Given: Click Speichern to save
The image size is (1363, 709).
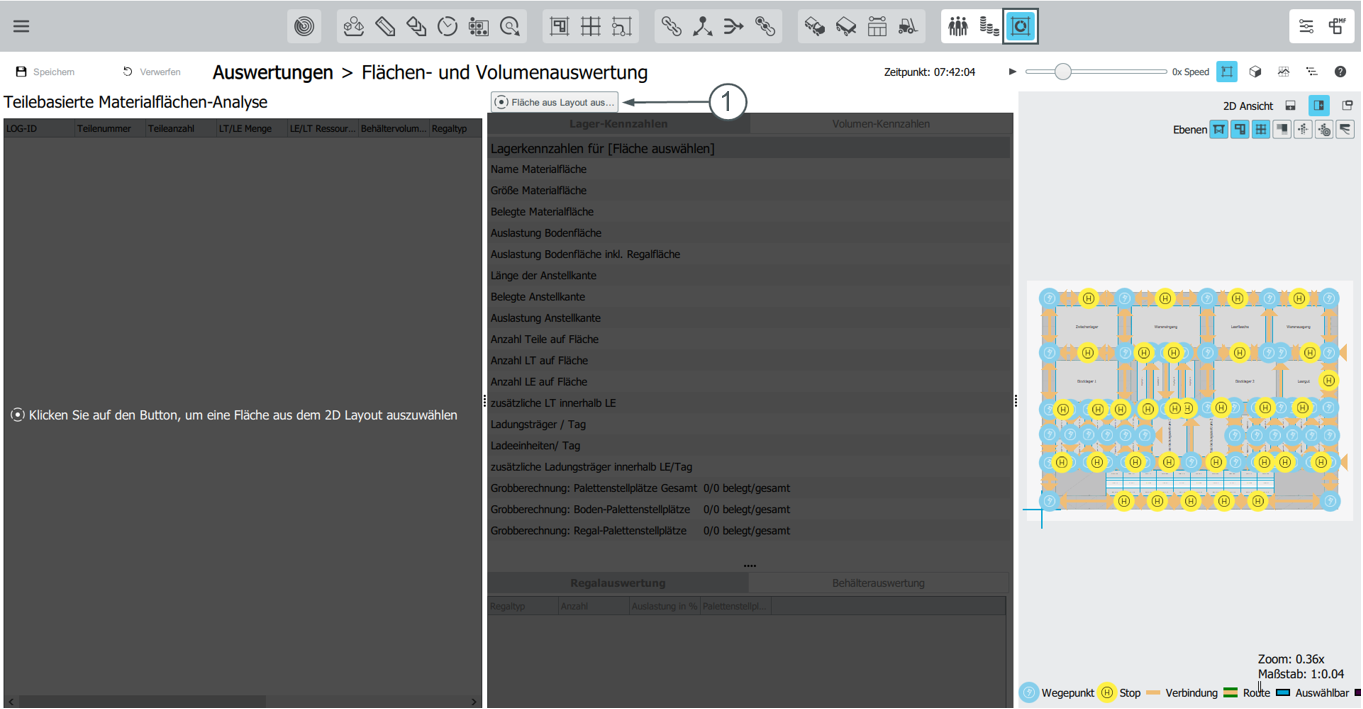Looking at the screenshot, I should pos(45,72).
